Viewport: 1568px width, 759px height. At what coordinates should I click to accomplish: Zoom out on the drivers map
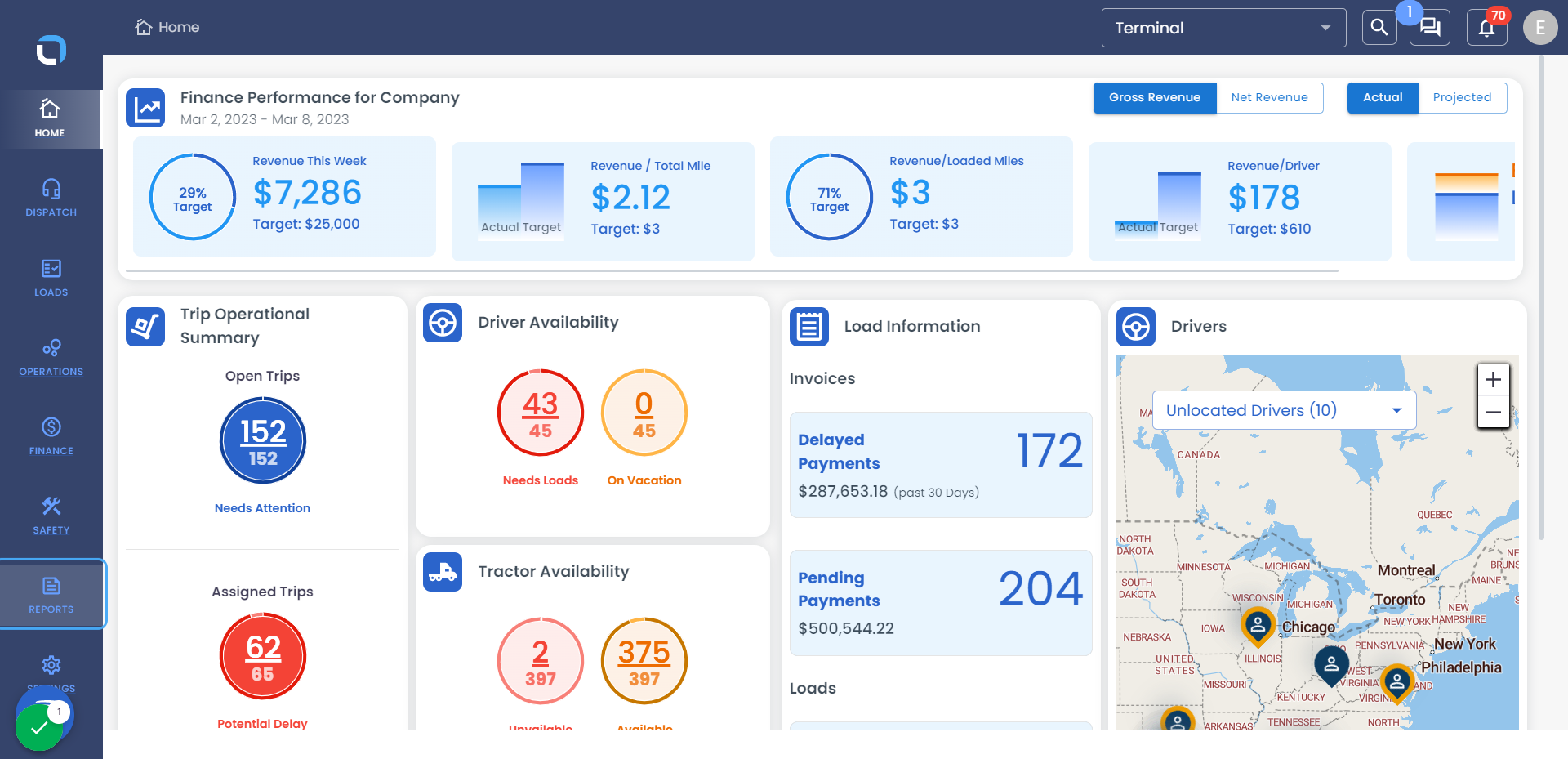point(1493,413)
